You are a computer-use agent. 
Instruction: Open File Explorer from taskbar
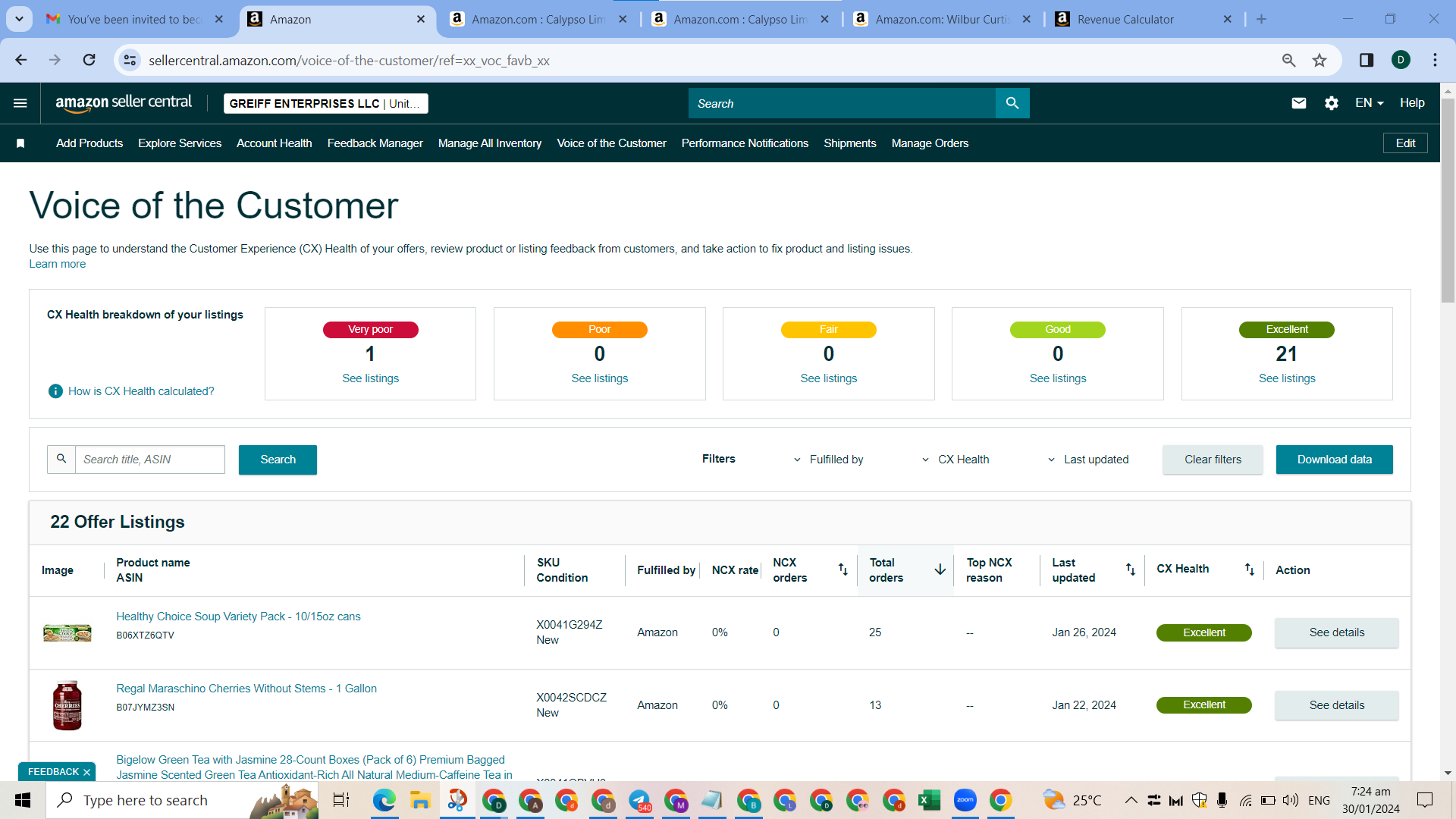coord(420,800)
